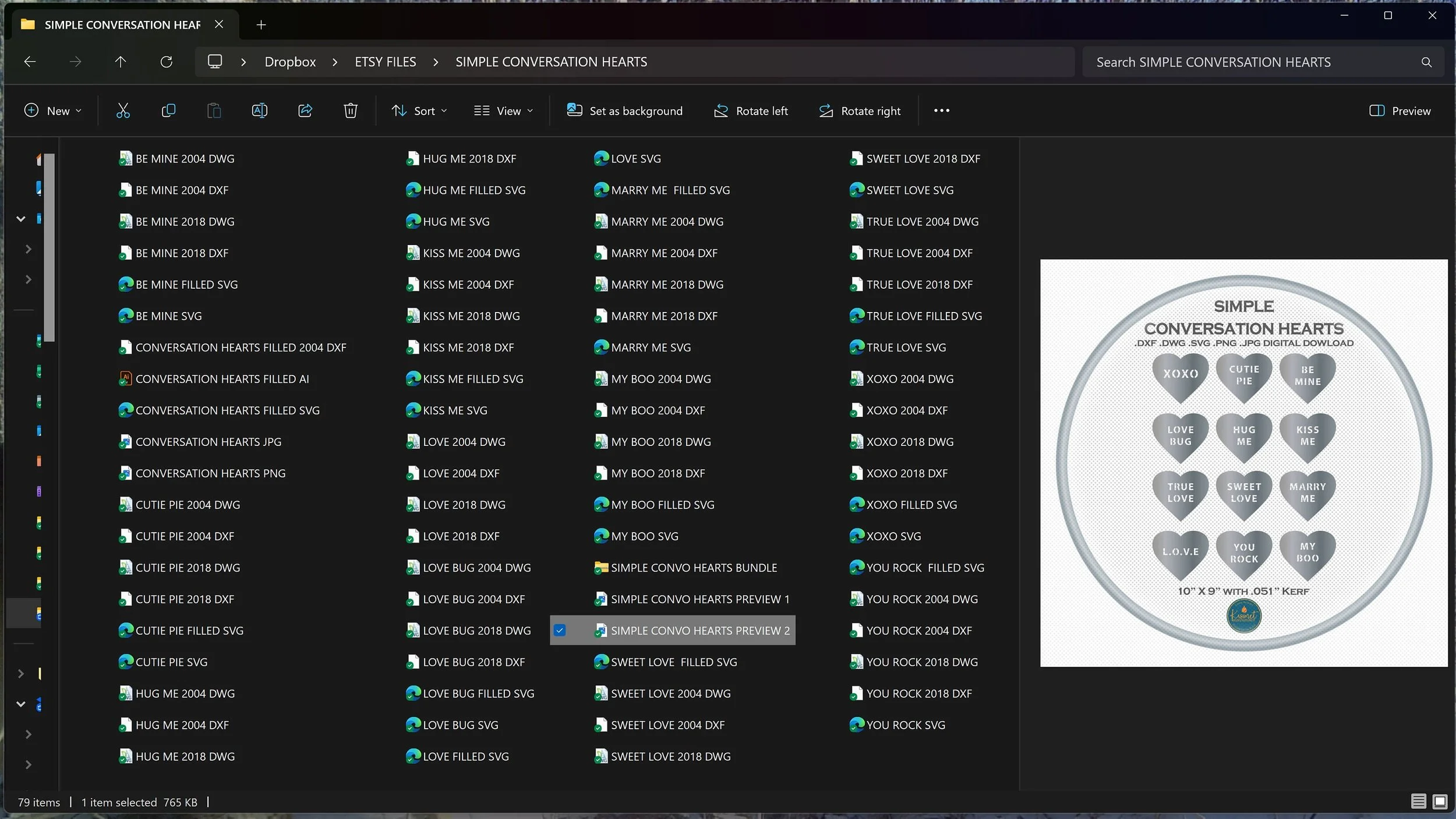Go forward with the right arrow
Viewport: 1456px width, 819px height.
75,62
